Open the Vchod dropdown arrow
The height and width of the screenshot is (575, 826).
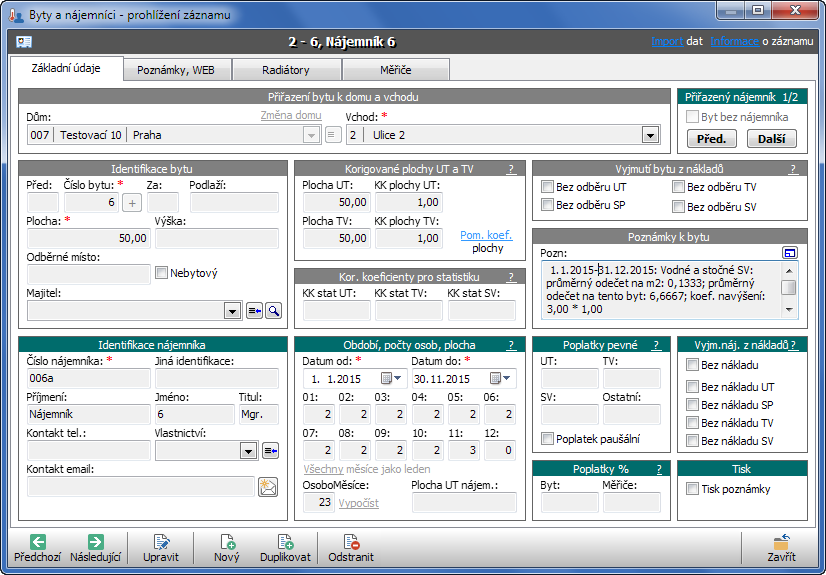click(x=650, y=135)
